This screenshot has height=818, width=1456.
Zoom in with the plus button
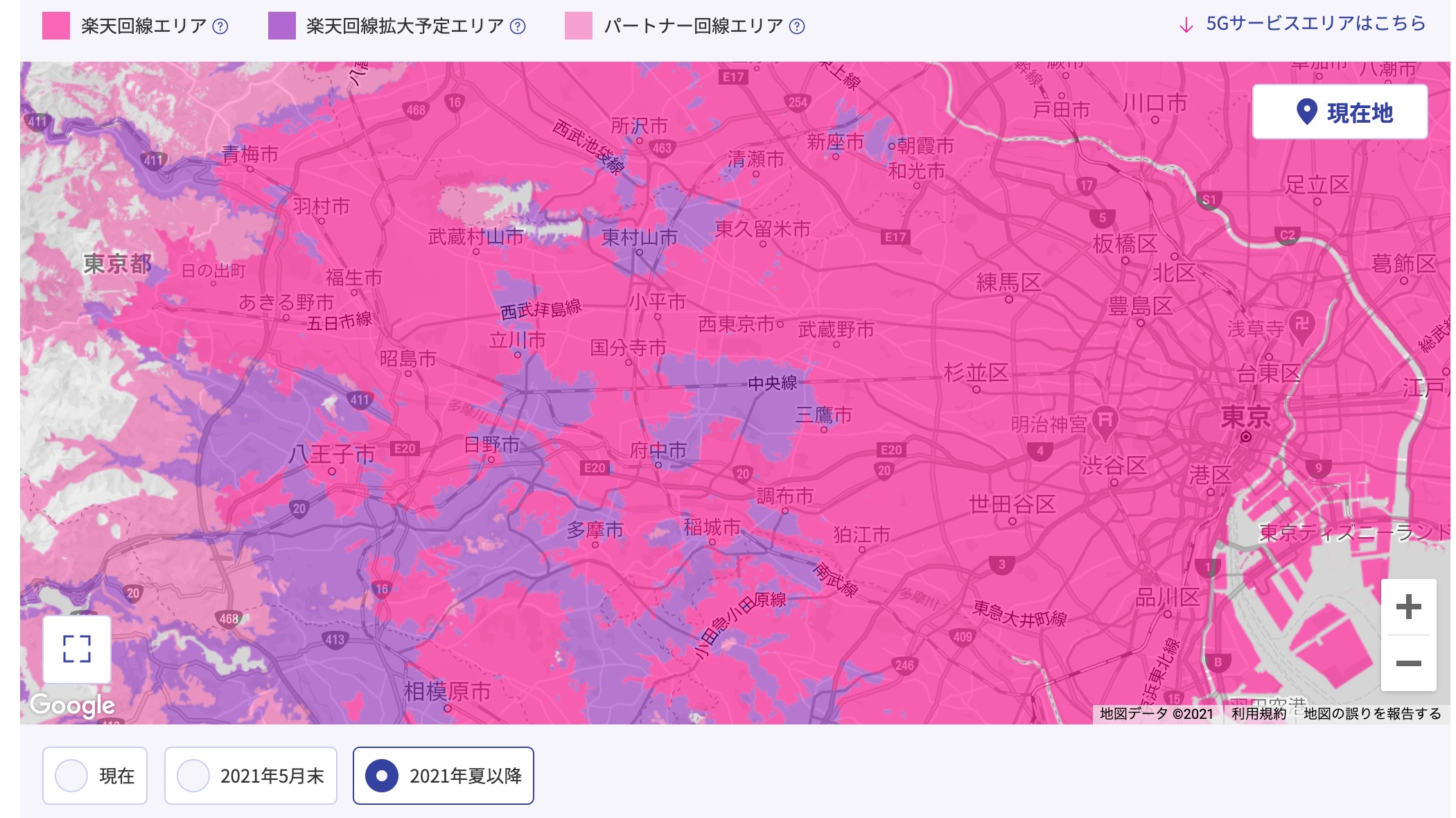coord(1407,607)
